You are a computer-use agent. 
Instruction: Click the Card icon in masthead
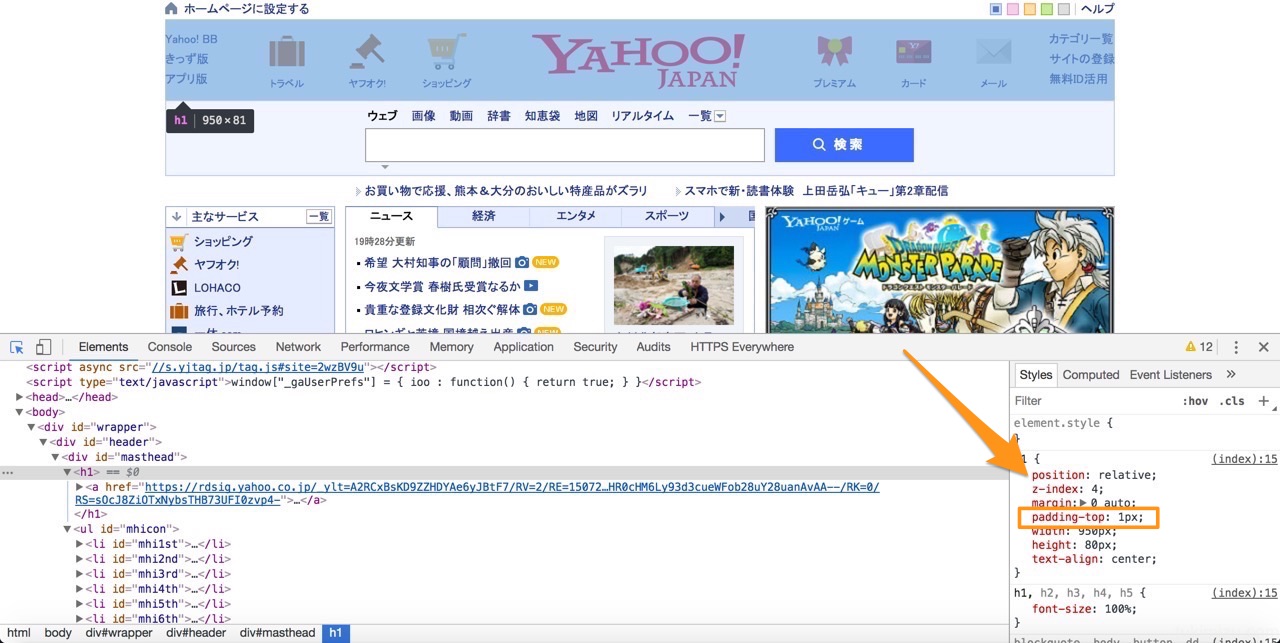tap(914, 51)
